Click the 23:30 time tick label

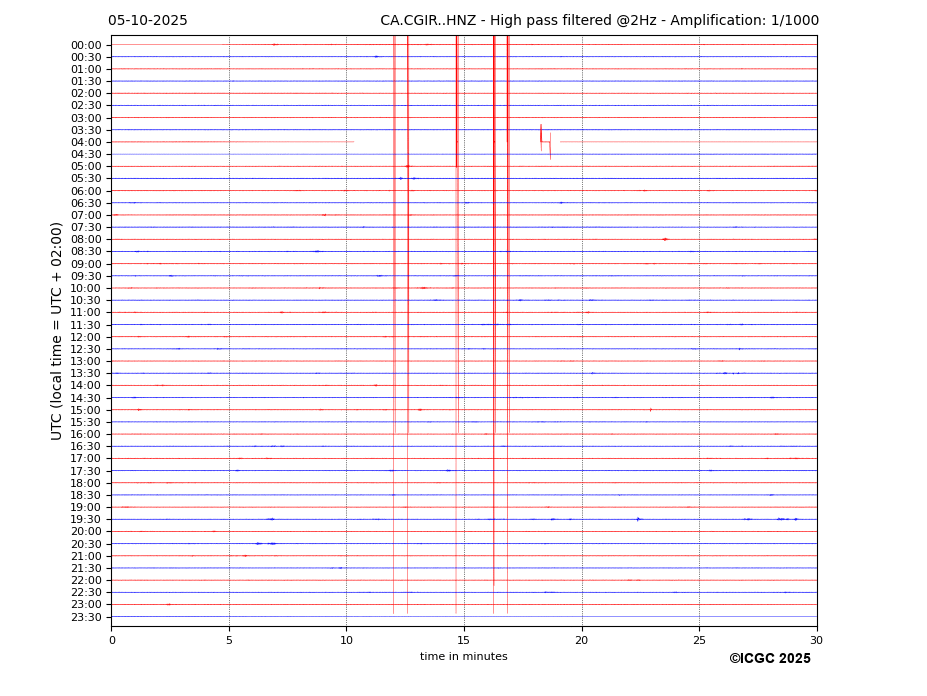(85, 617)
